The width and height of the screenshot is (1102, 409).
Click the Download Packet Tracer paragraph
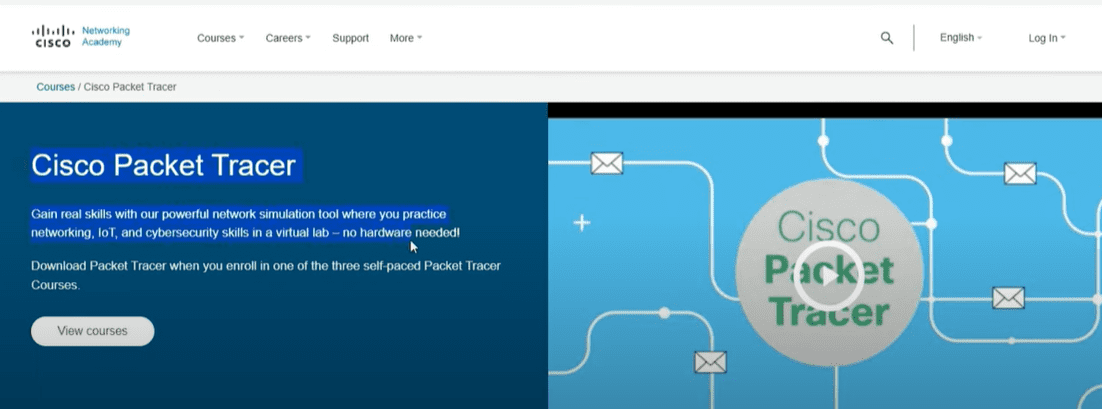[x=265, y=275]
